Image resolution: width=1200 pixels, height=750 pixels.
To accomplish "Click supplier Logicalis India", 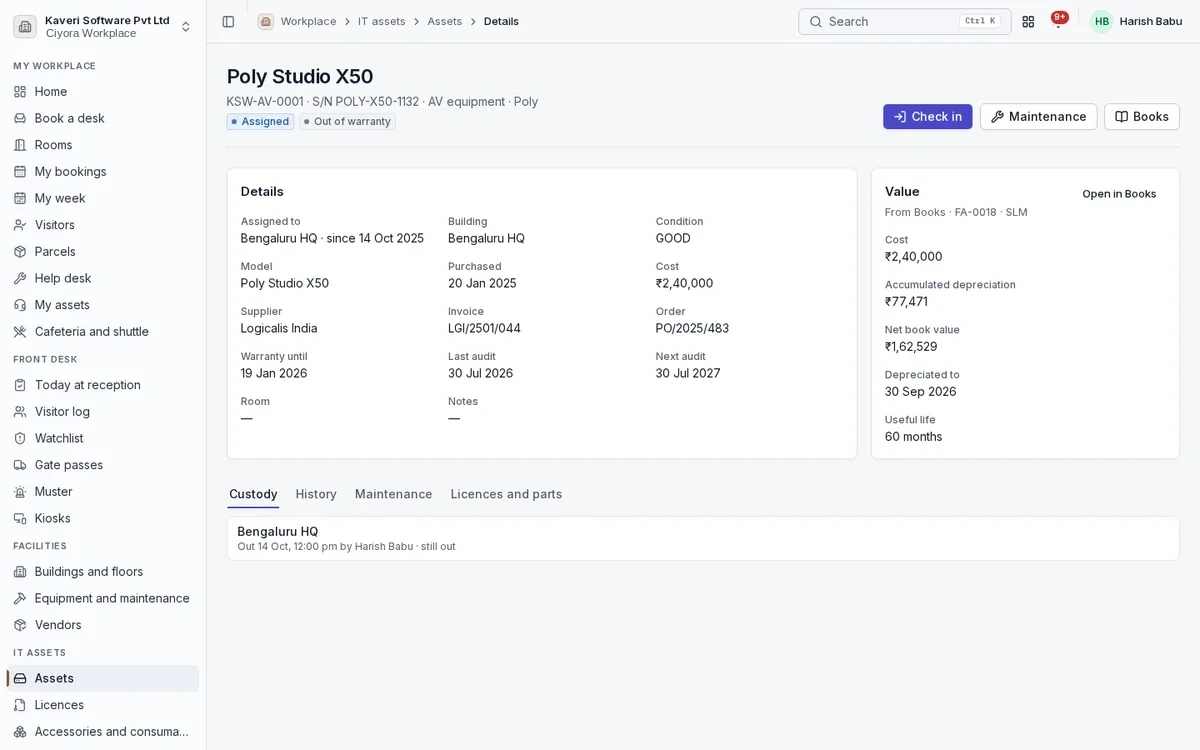I will [279, 328].
